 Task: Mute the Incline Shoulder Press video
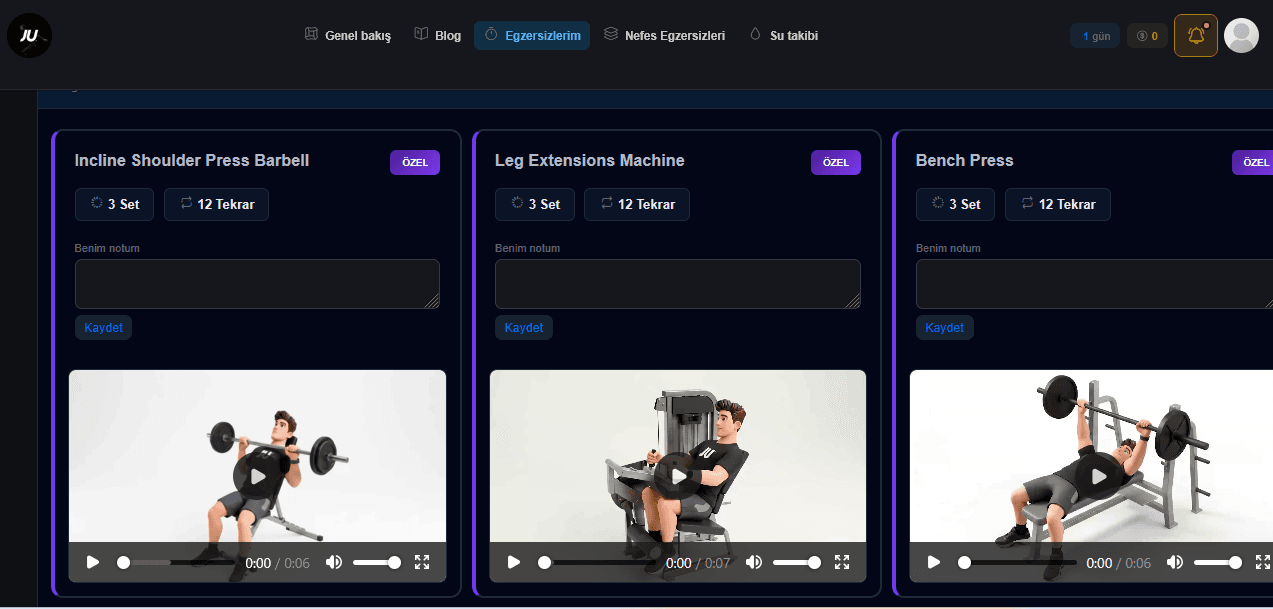tap(334, 562)
